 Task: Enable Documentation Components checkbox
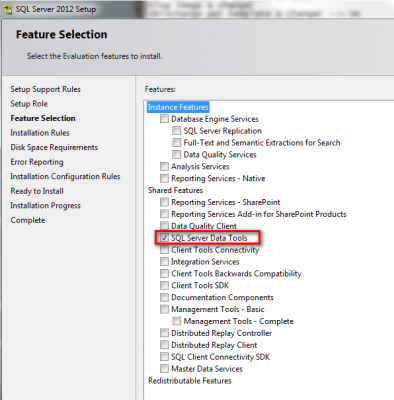pyautogui.click(x=164, y=297)
